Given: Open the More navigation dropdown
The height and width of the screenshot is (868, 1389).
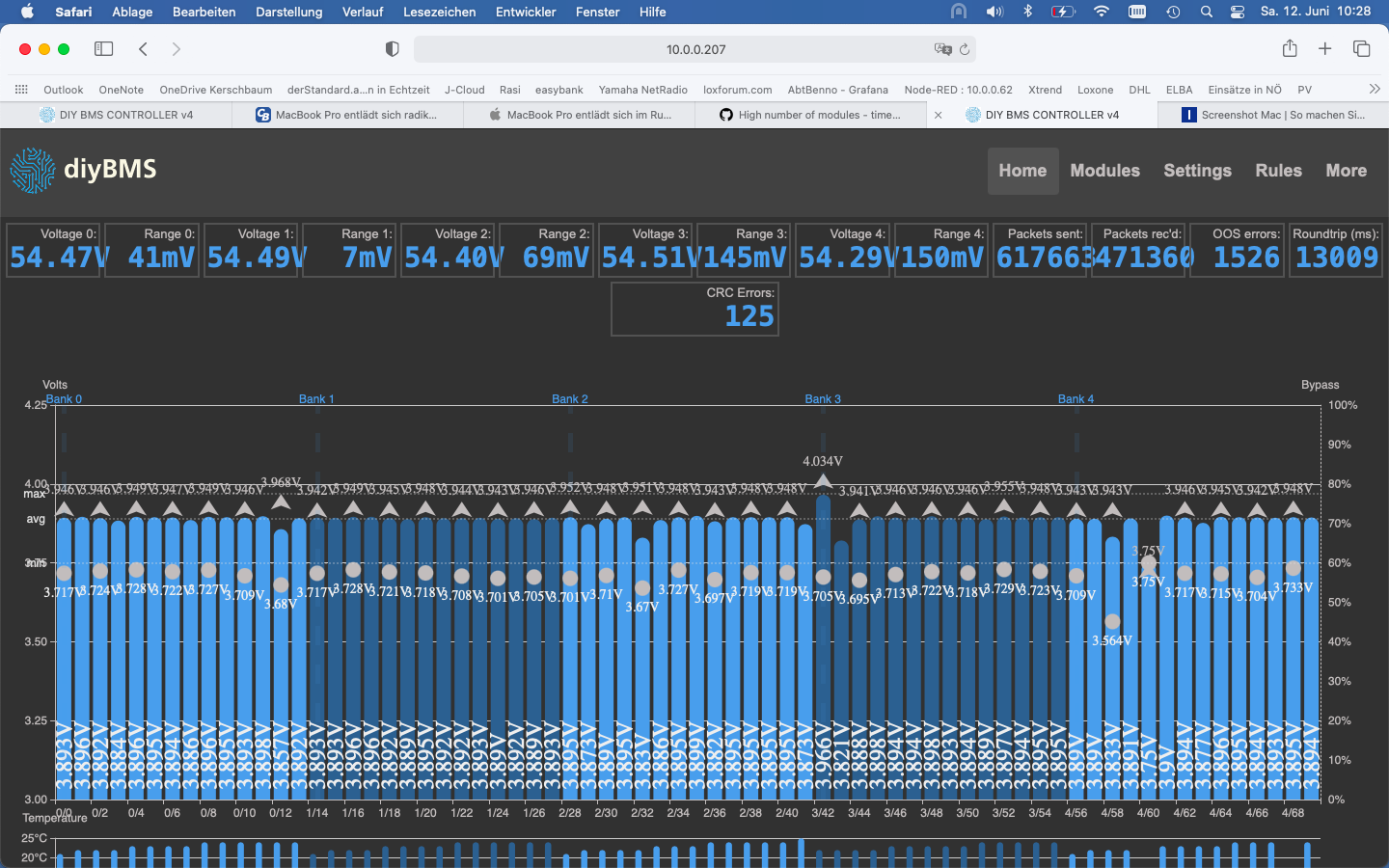Looking at the screenshot, I should (1346, 171).
